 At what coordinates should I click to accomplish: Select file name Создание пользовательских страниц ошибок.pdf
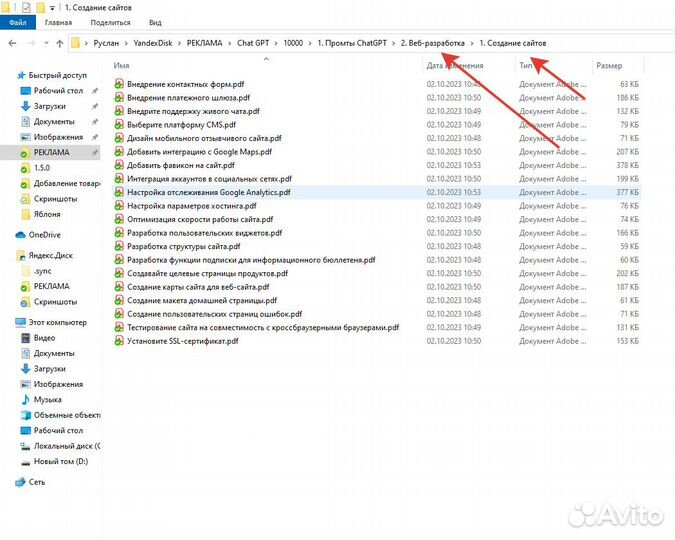(214, 314)
